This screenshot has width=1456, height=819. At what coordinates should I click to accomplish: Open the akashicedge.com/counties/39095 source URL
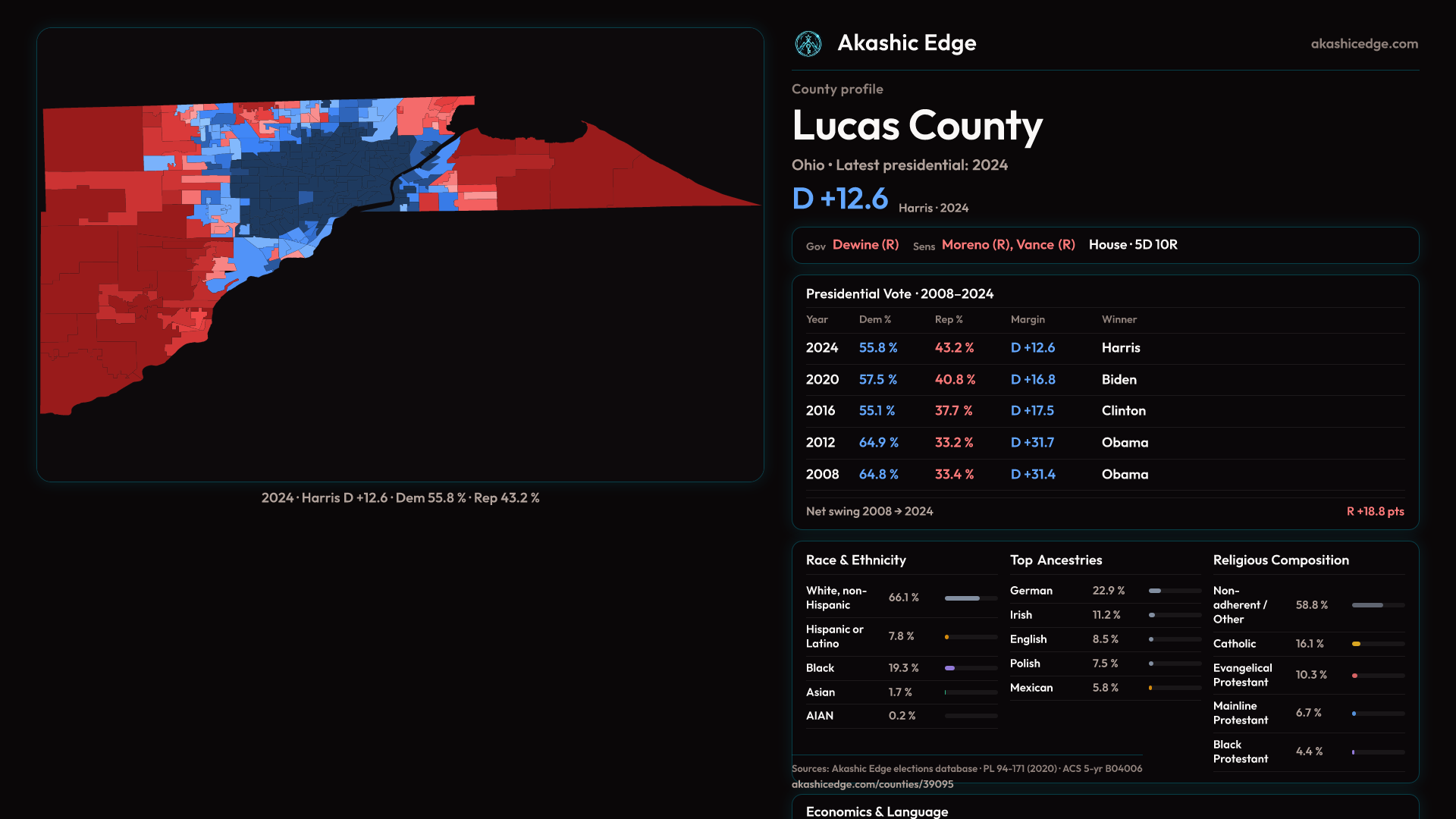[872, 784]
